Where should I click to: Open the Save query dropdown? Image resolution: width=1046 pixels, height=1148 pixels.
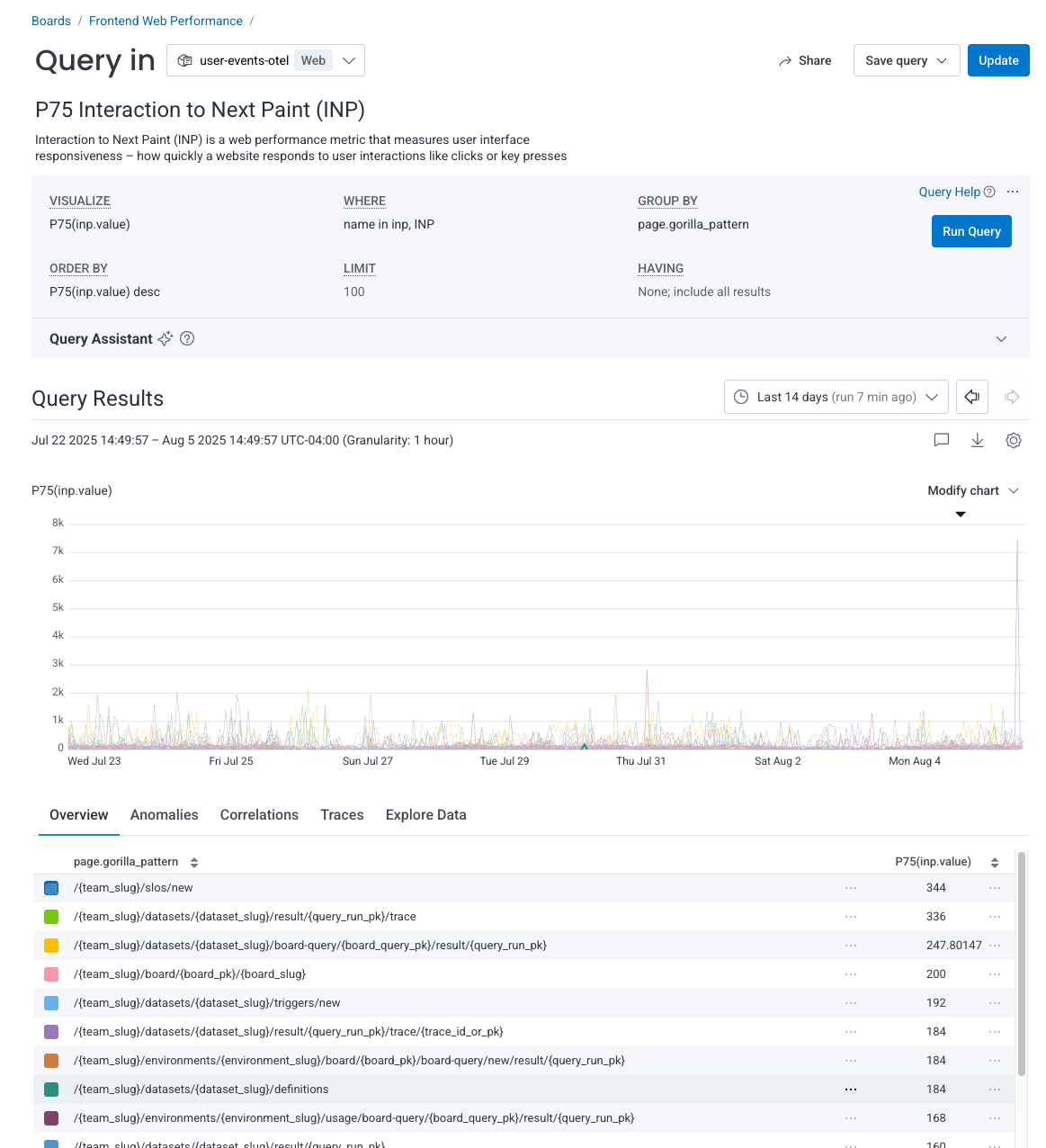906,60
